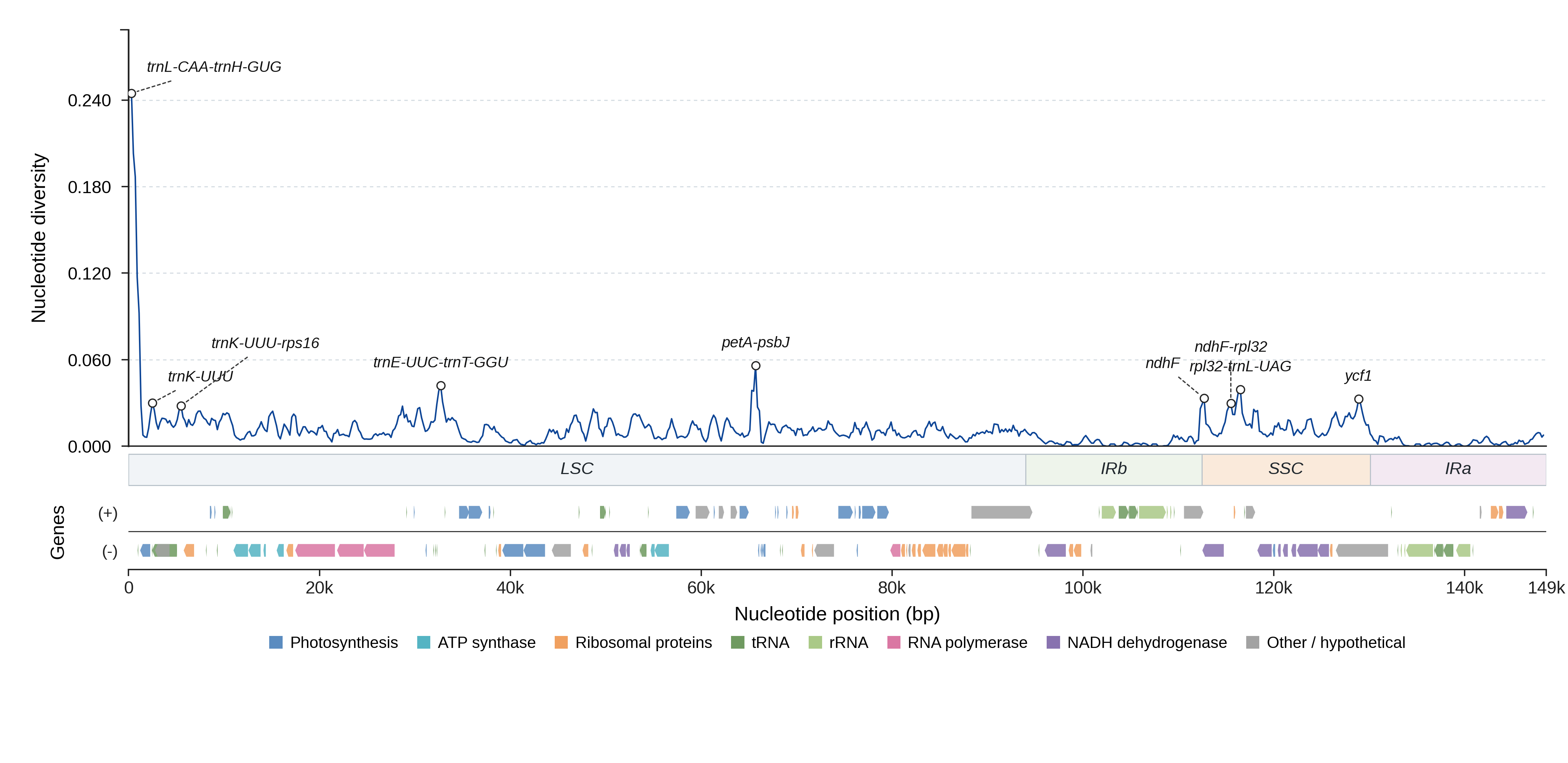Click the Nucleotide position (bp) axis title
Image resolution: width=1568 pixels, height=763 pixels.
837,614
